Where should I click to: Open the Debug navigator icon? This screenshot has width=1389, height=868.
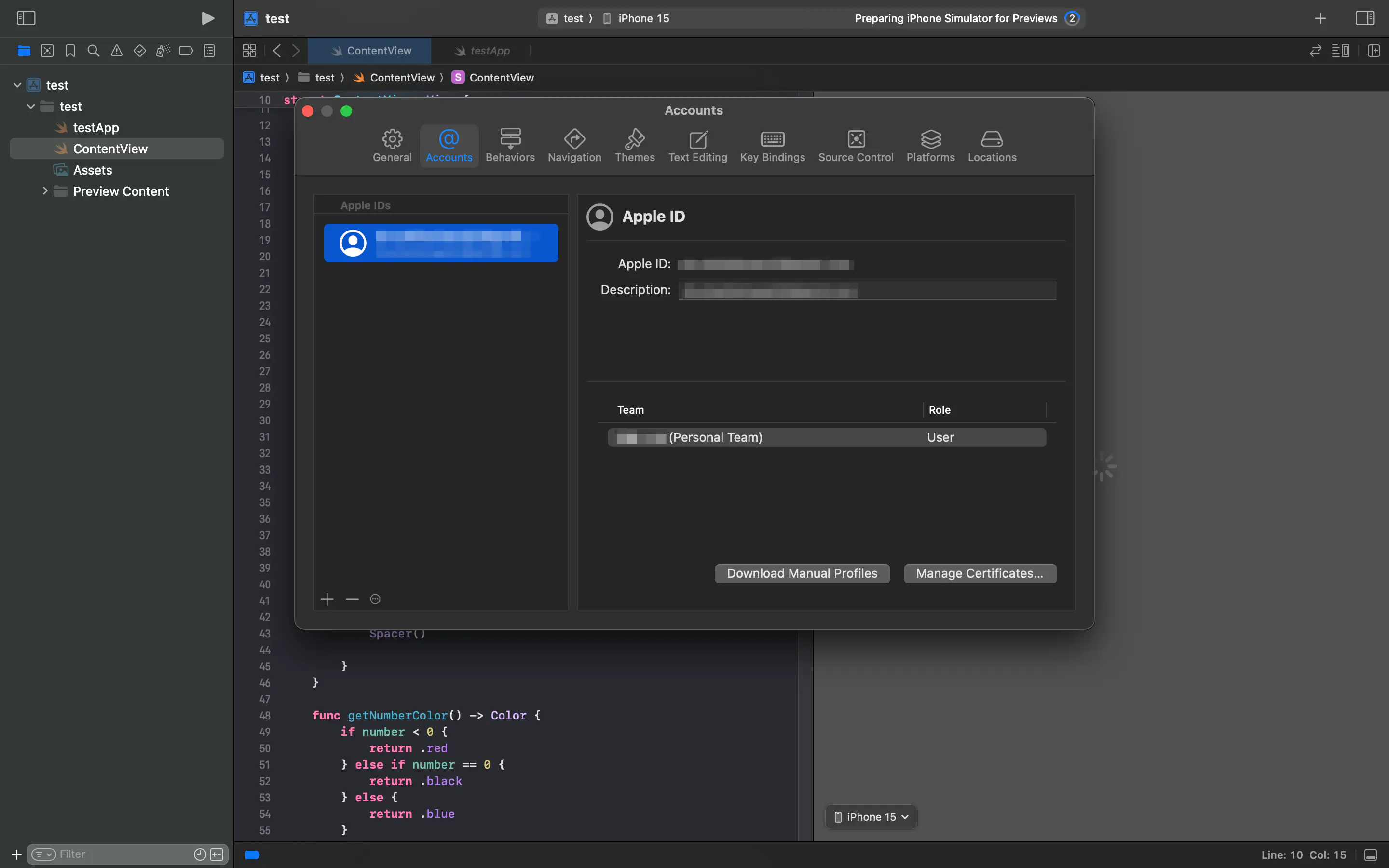pos(163,51)
